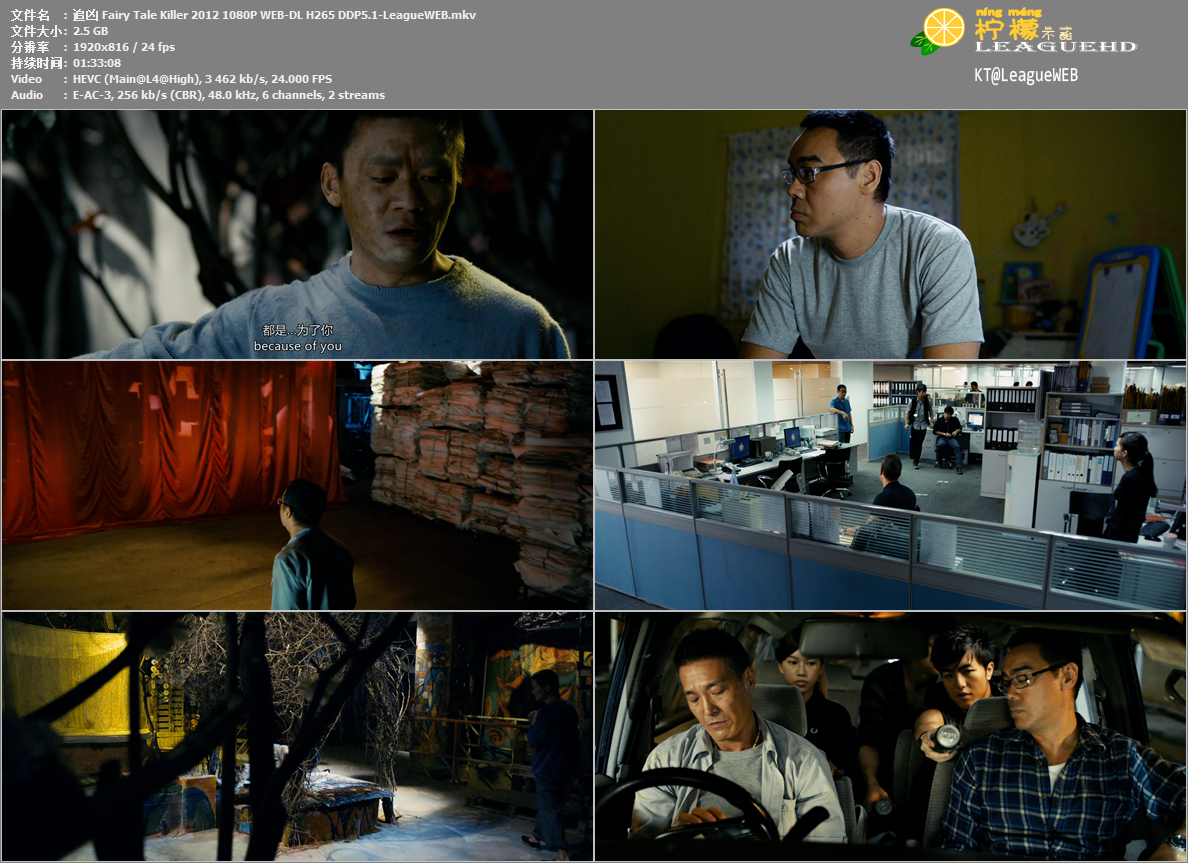
Task: Open thumbnail of dark alley with bare branches
Action: (298, 736)
